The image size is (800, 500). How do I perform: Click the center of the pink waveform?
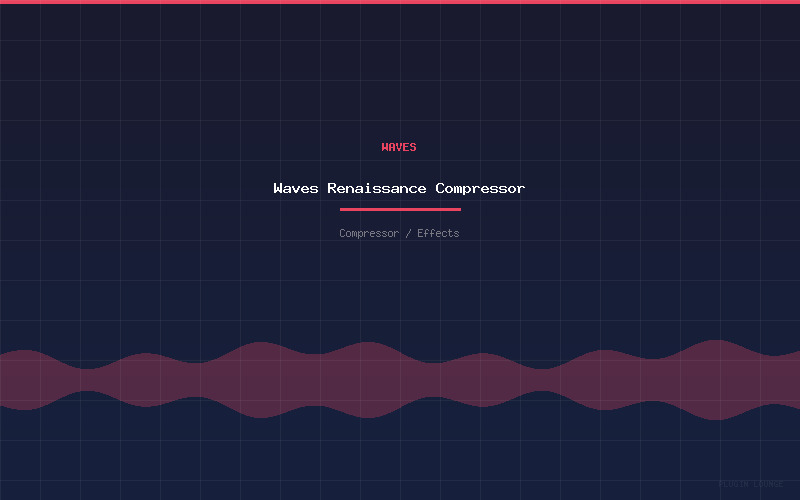click(x=400, y=380)
